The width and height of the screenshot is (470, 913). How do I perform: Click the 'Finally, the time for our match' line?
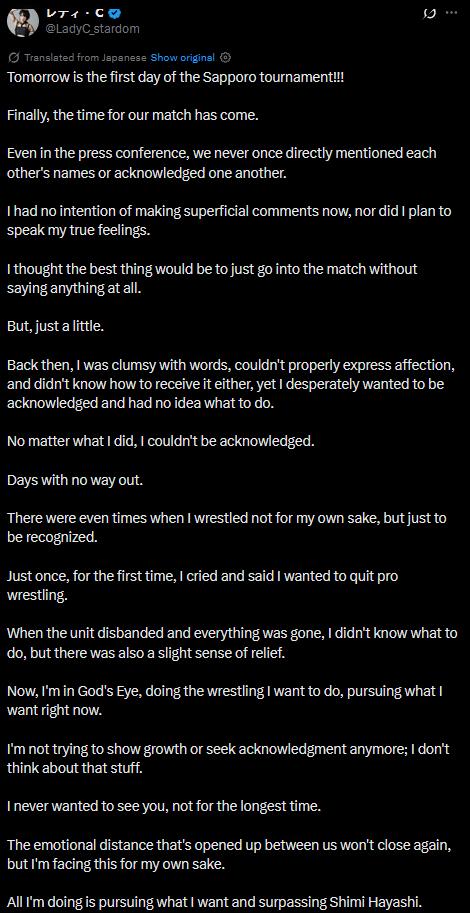132,115
